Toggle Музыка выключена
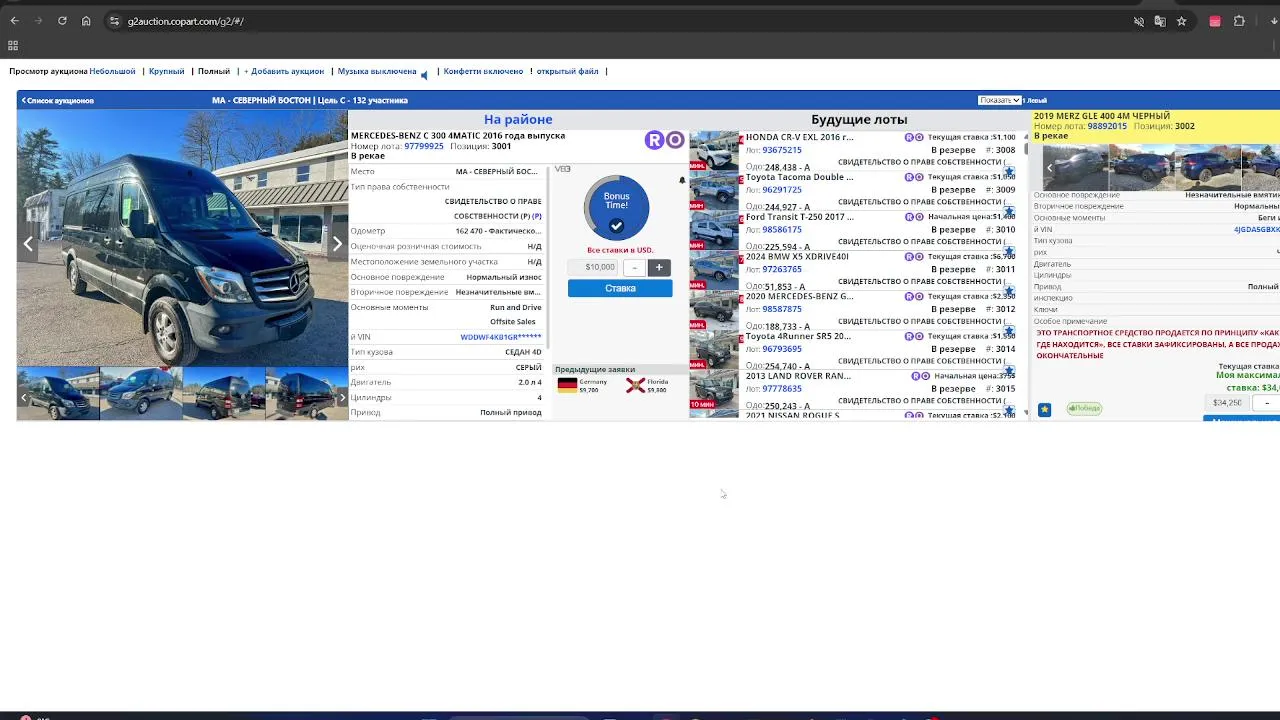This screenshot has width=1280, height=720. point(377,71)
